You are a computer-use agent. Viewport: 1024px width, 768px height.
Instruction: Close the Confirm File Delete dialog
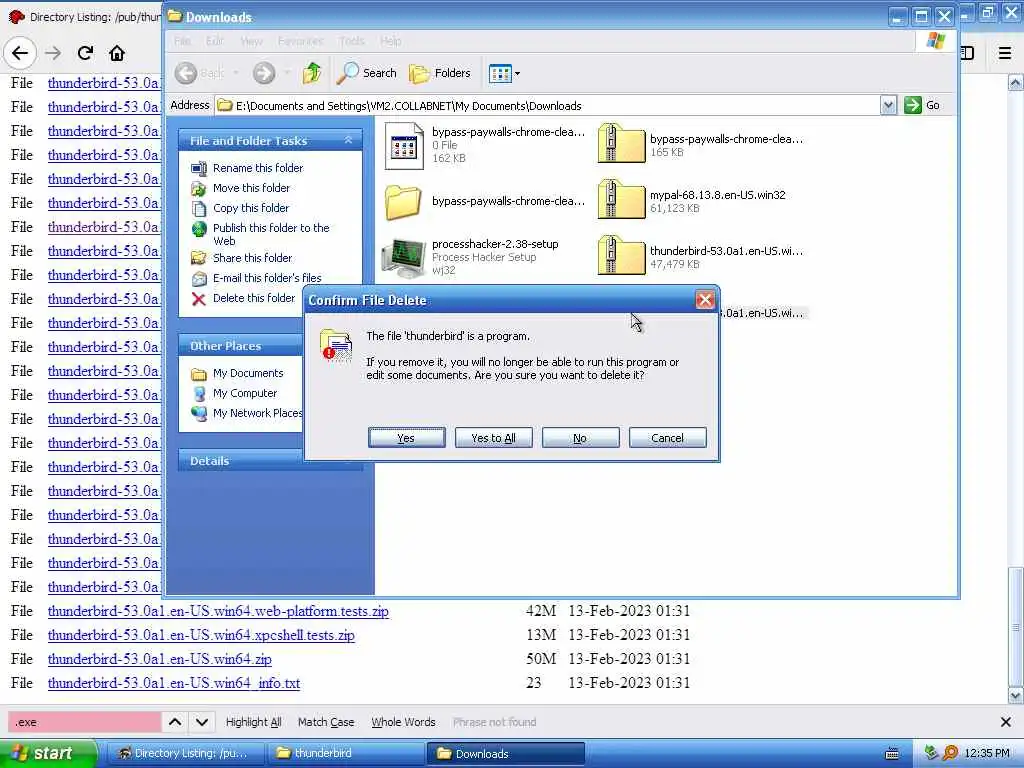tap(705, 300)
